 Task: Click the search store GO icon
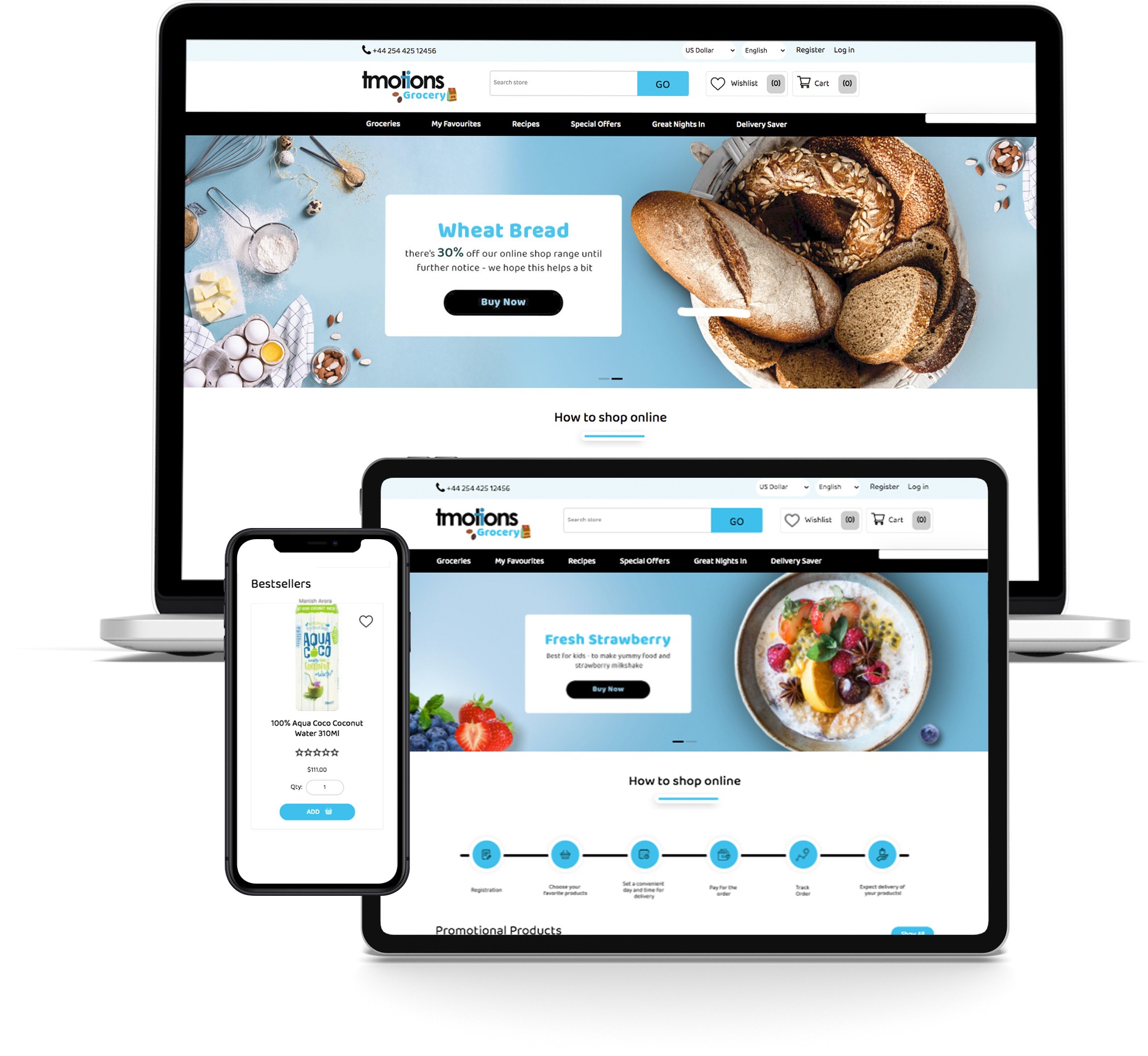[664, 83]
